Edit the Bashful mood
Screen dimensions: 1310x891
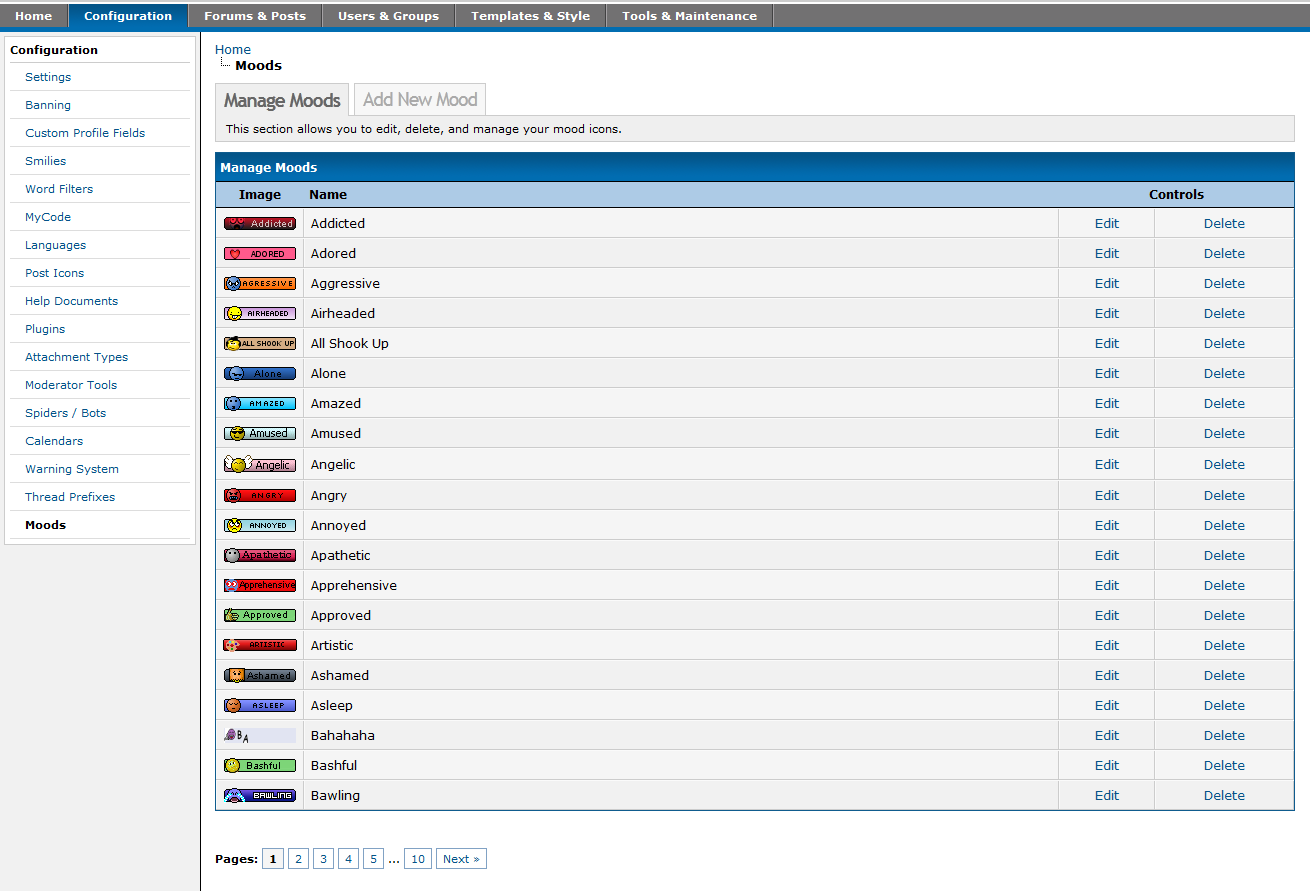pyautogui.click(x=1106, y=766)
